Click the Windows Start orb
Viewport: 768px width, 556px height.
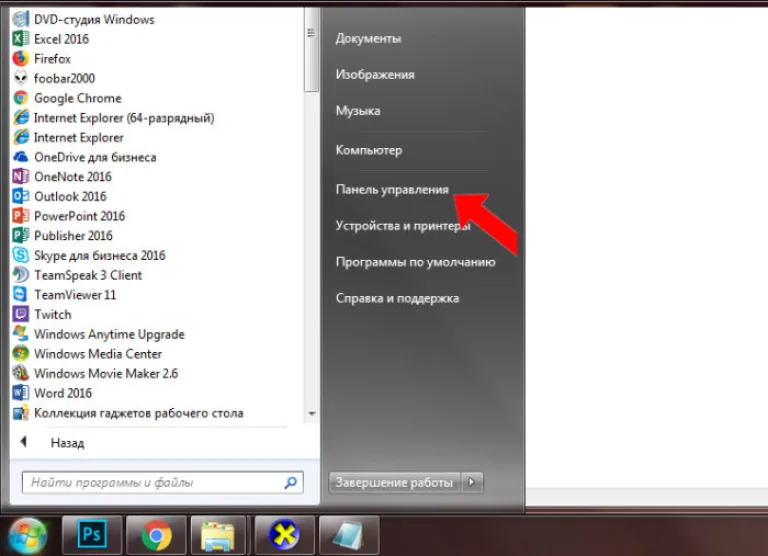[x=27, y=535]
